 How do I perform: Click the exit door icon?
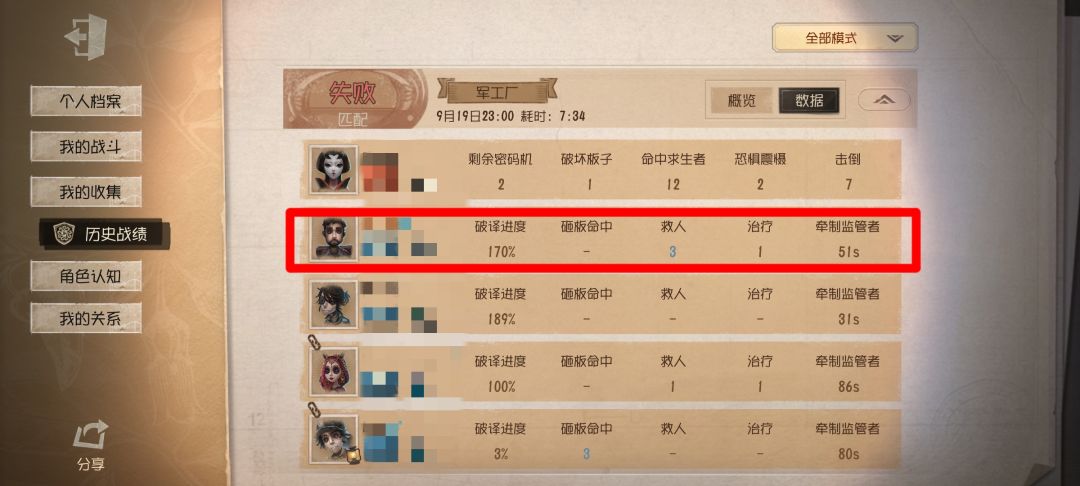[x=85, y=36]
